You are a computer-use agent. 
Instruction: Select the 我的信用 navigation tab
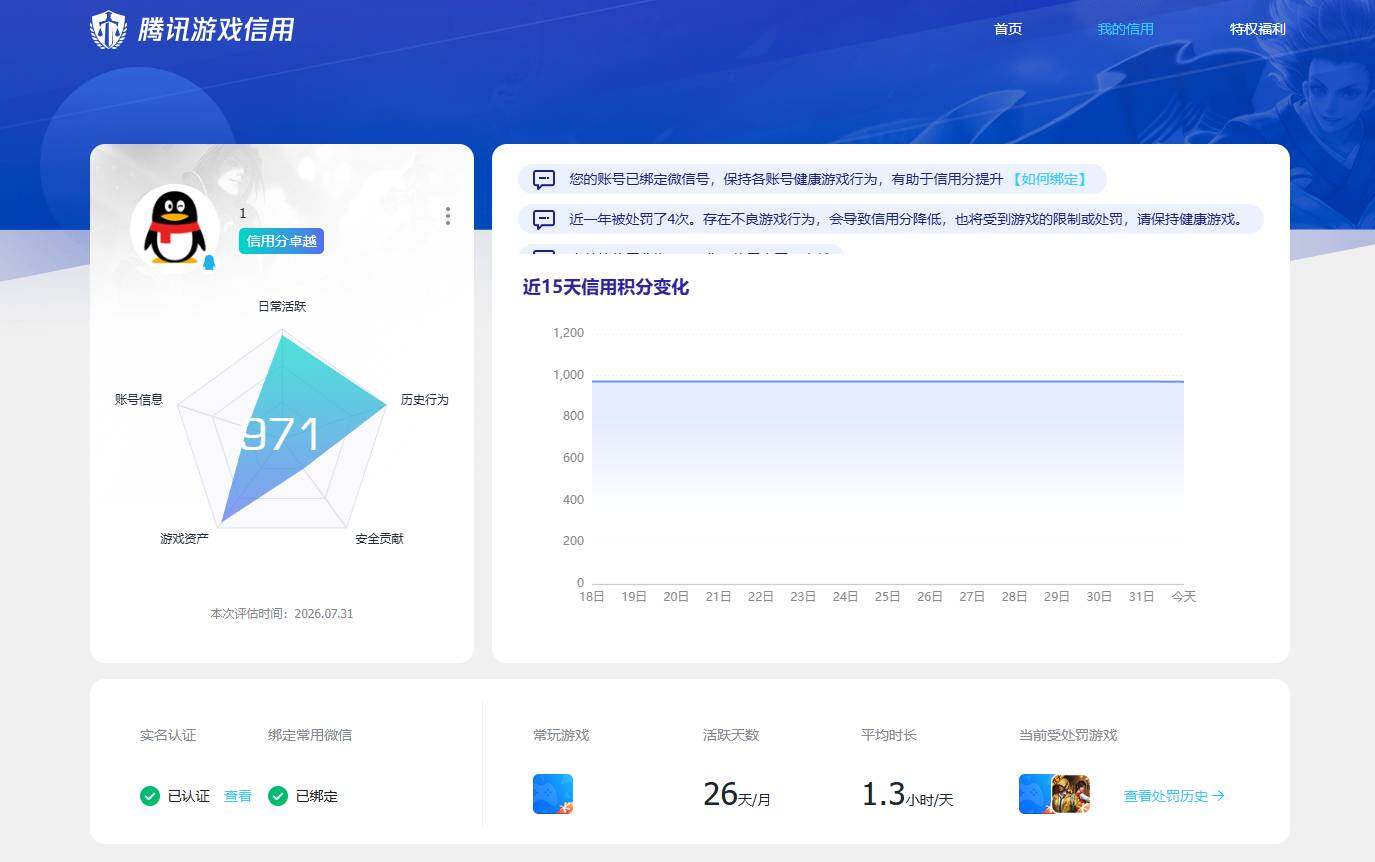[x=1125, y=29]
